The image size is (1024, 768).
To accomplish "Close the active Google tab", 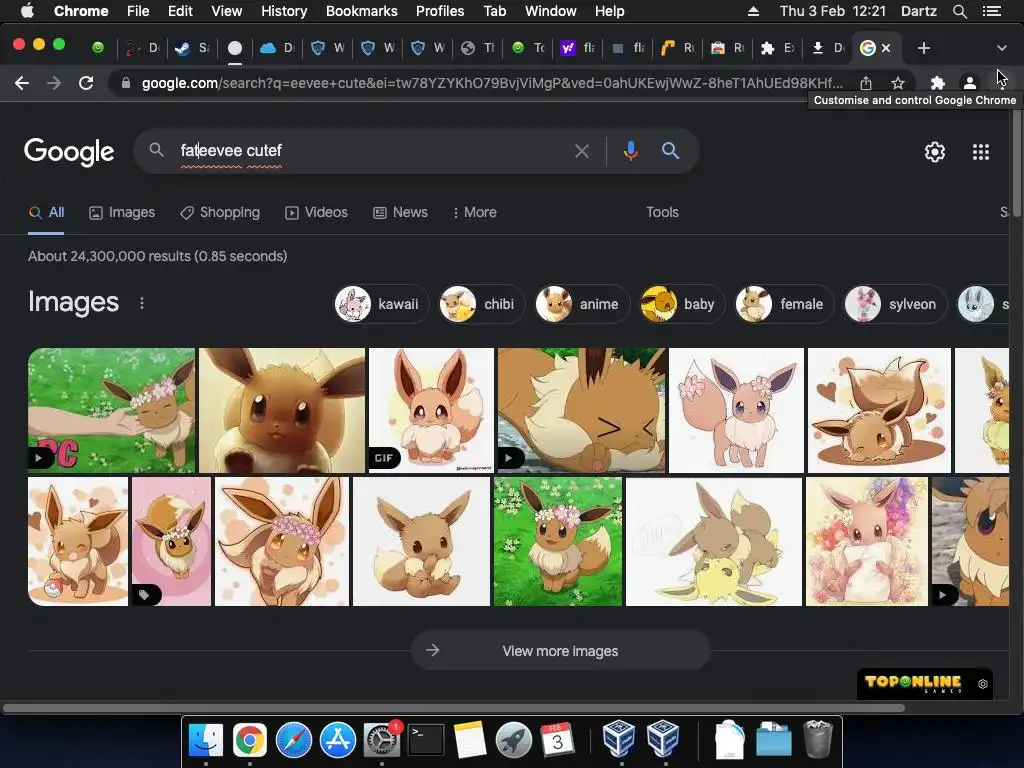I will [886, 48].
